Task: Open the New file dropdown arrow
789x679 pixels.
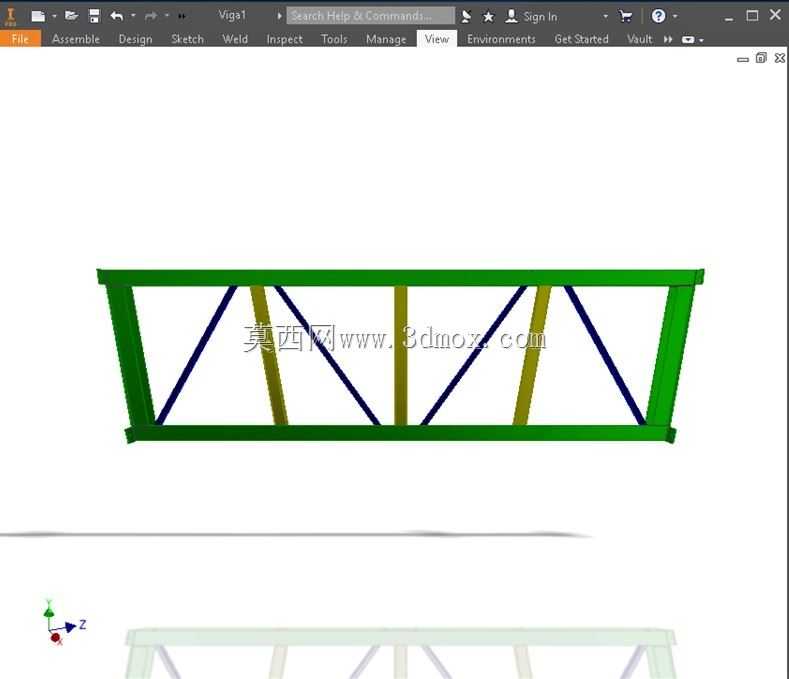Action: pyautogui.click(x=54, y=16)
